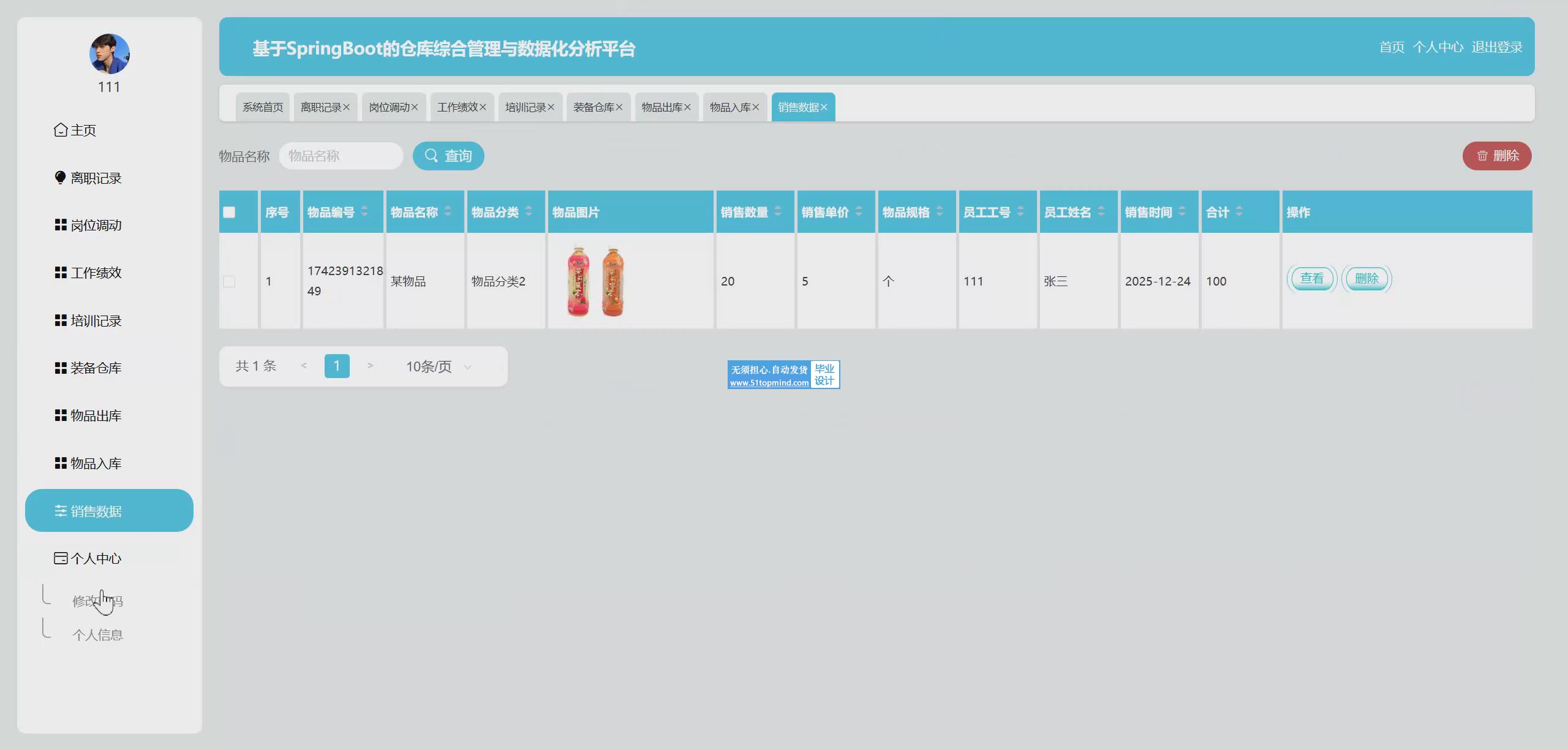Click the grid icon beside 岗位调动
Screen dimensions: 1568x750
pos(61,225)
